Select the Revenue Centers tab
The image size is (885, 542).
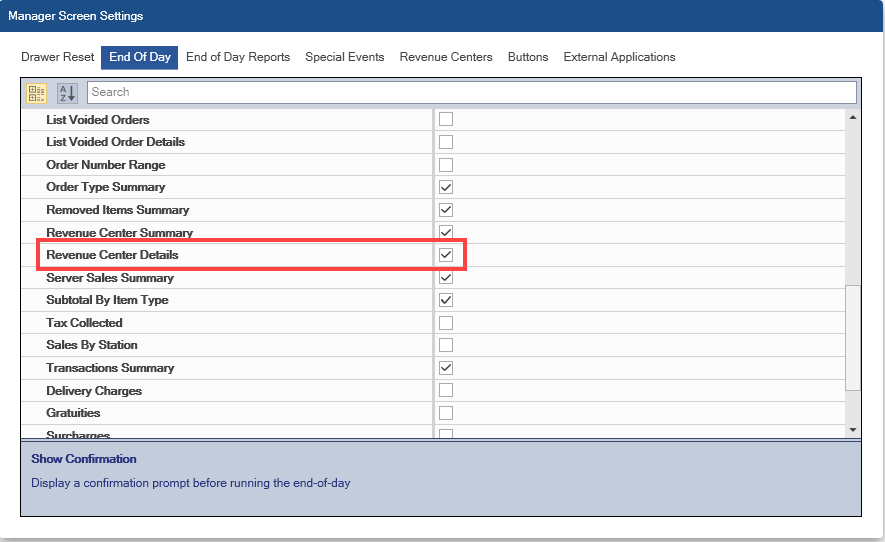pyautogui.click(x=446, y=57)
